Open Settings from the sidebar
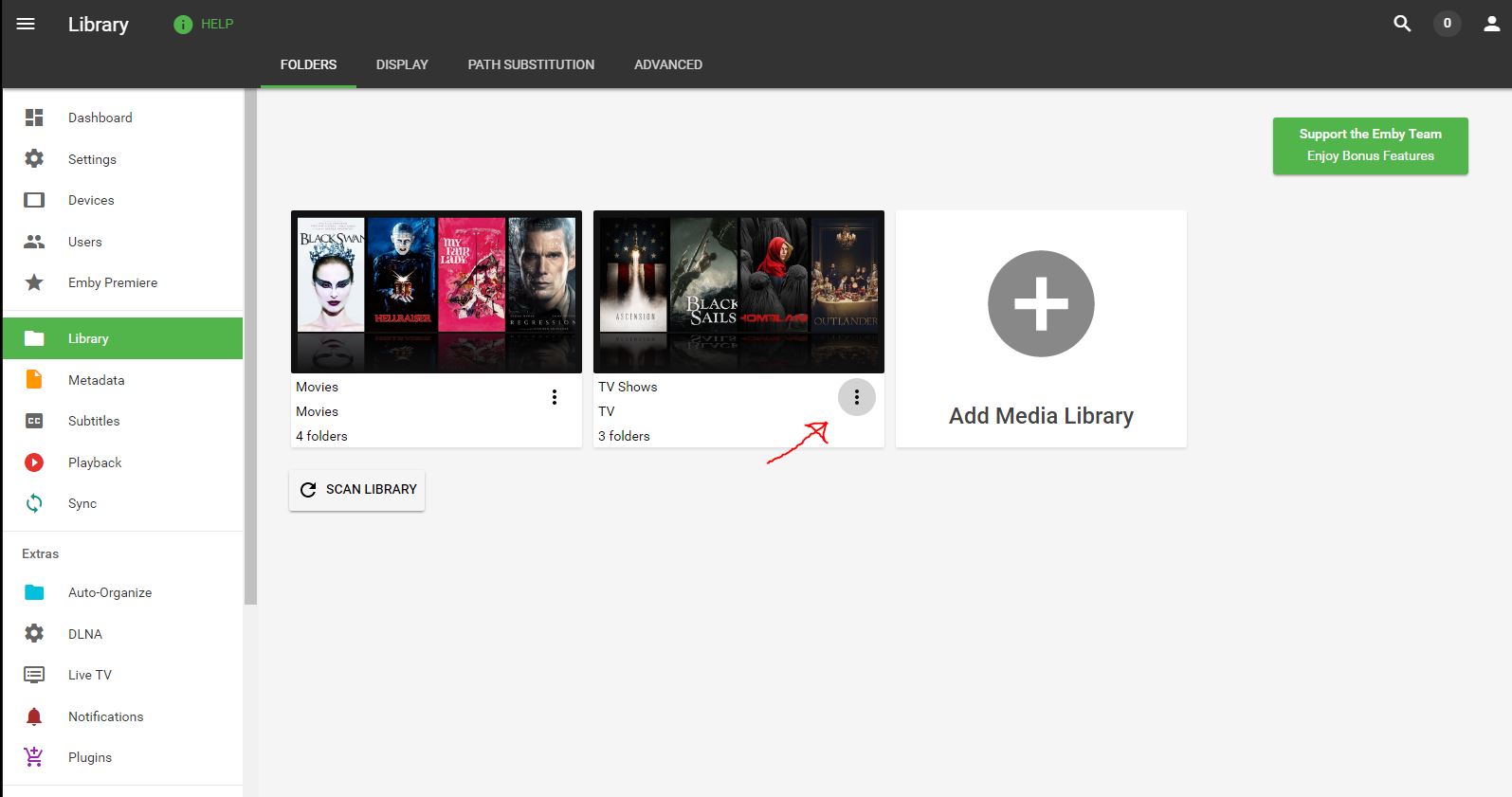The height and width of the screenshot is (797, 1512). (x=123, y=159)
